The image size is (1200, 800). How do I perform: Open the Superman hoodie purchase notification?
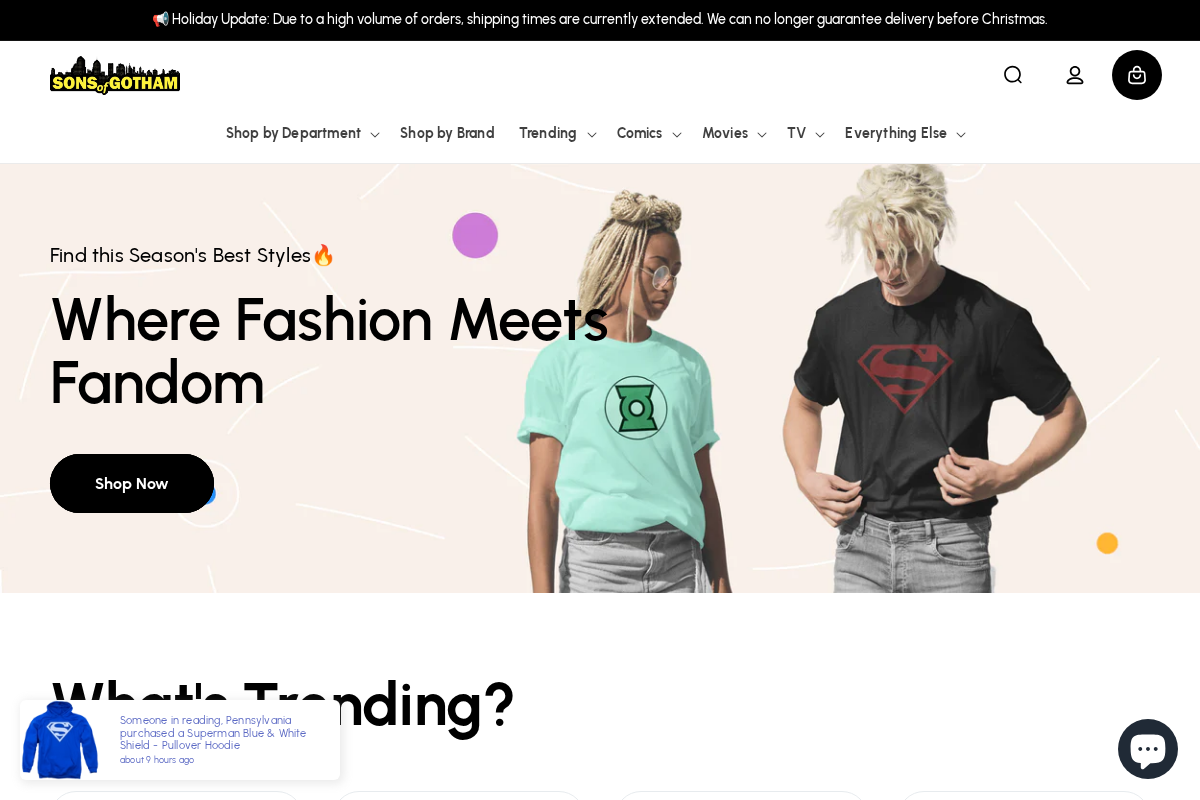tap(180, 740)
